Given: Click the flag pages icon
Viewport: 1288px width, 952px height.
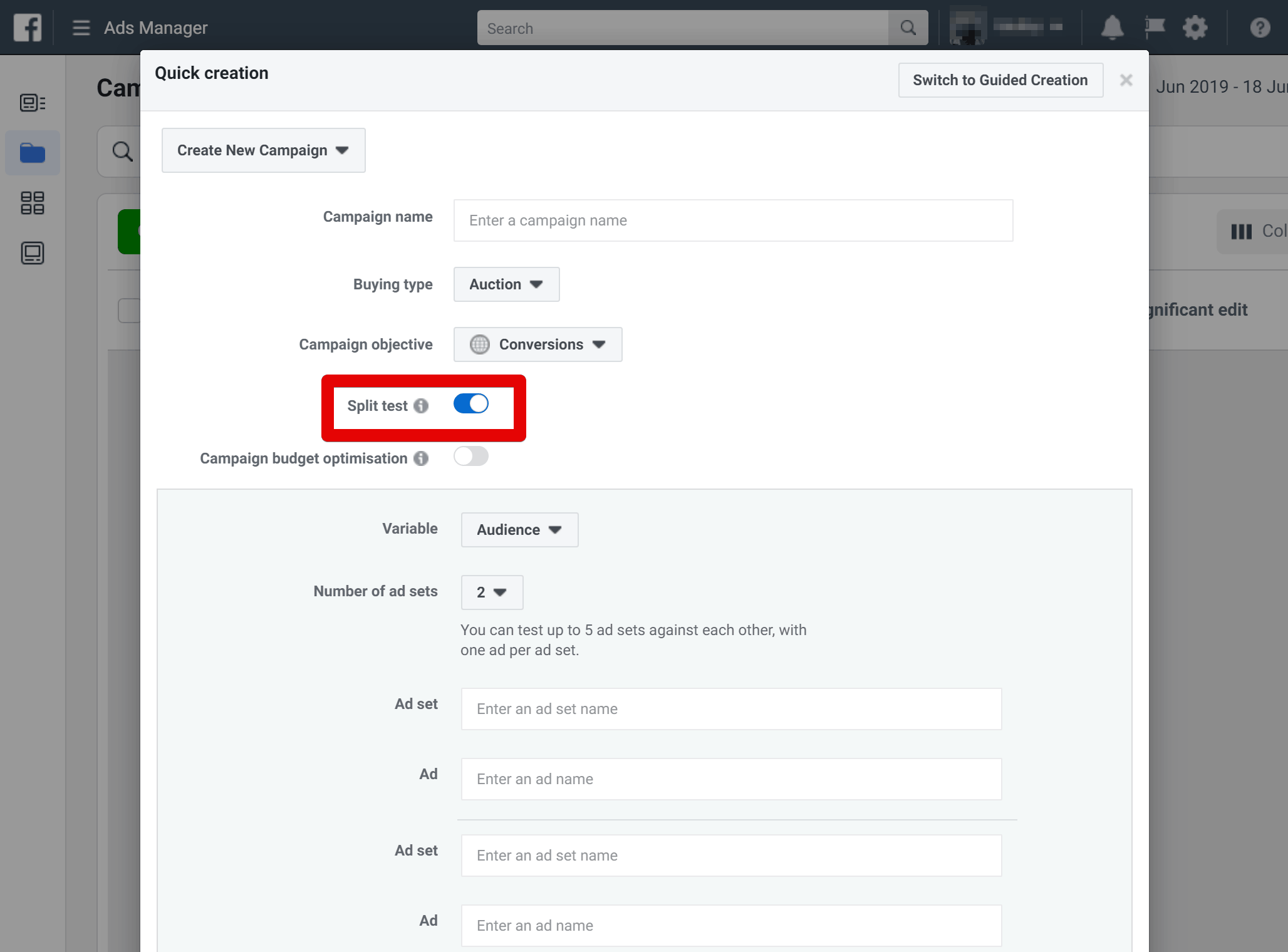Looking at the screenshot, I should pos(1154,28).
